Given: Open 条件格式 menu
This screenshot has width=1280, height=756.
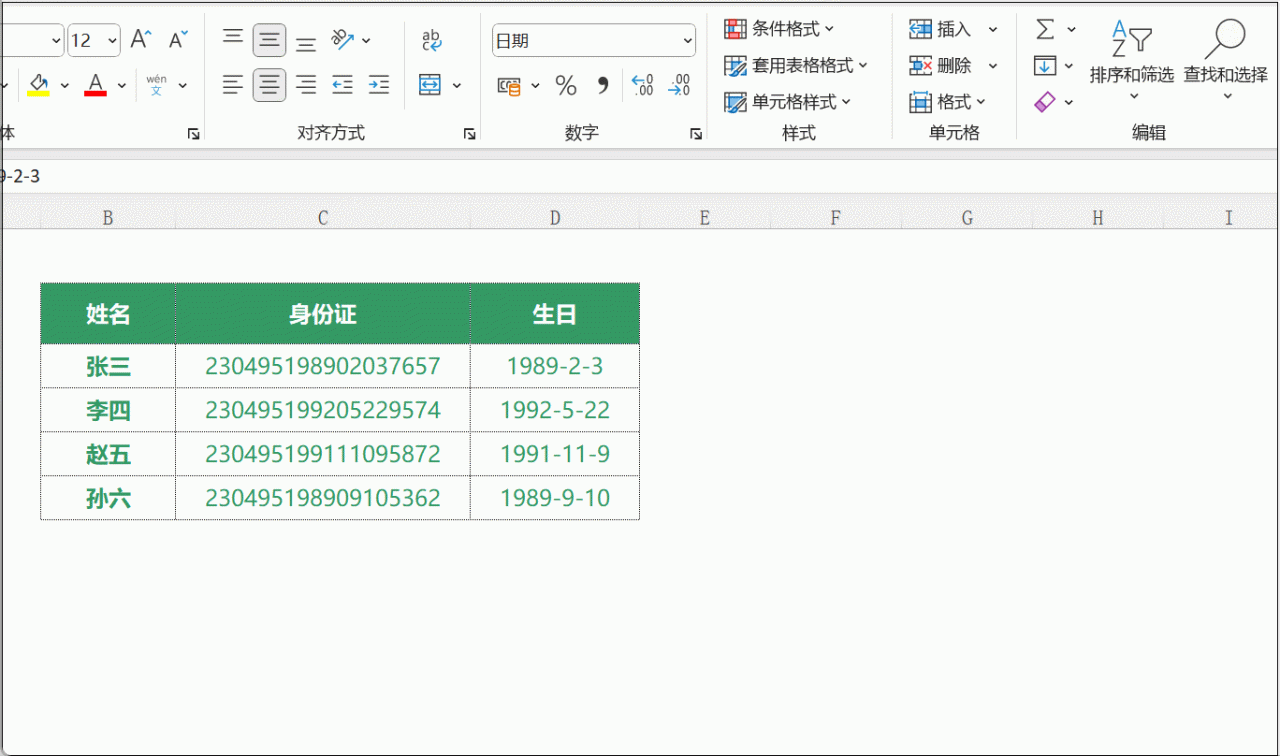Looking at the screenshot, I should [779, 29].
